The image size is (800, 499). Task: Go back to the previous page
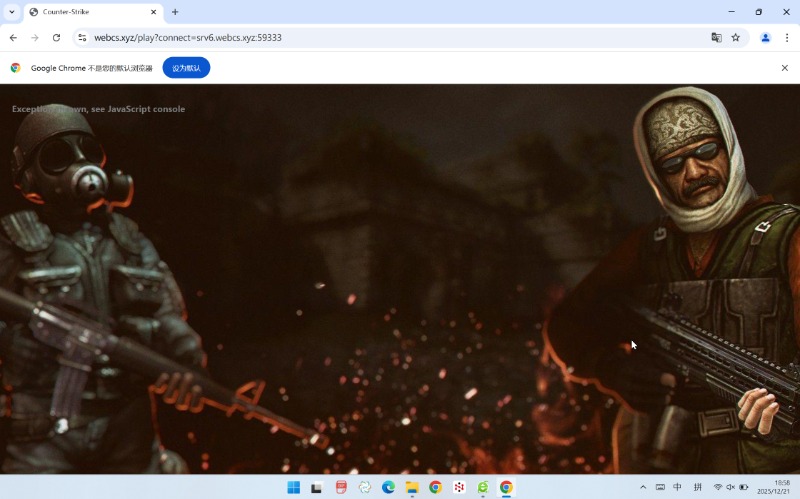point(13,38)
